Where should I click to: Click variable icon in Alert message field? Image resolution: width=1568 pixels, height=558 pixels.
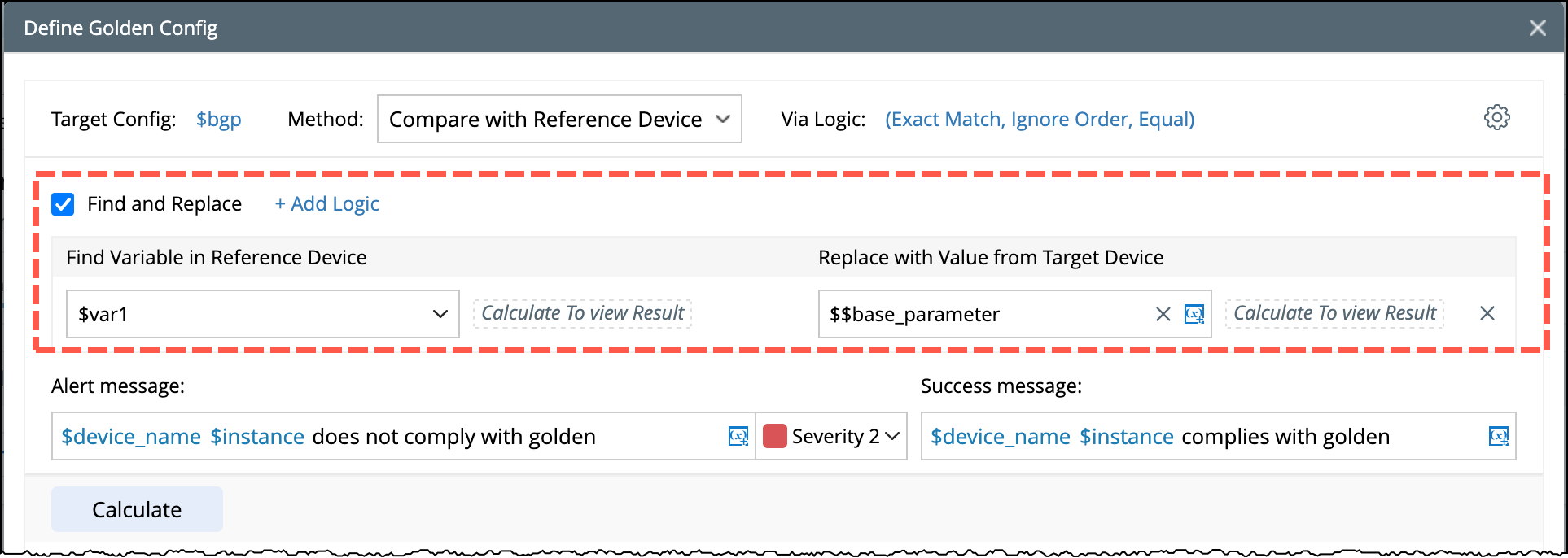click(x=738, y=437)
